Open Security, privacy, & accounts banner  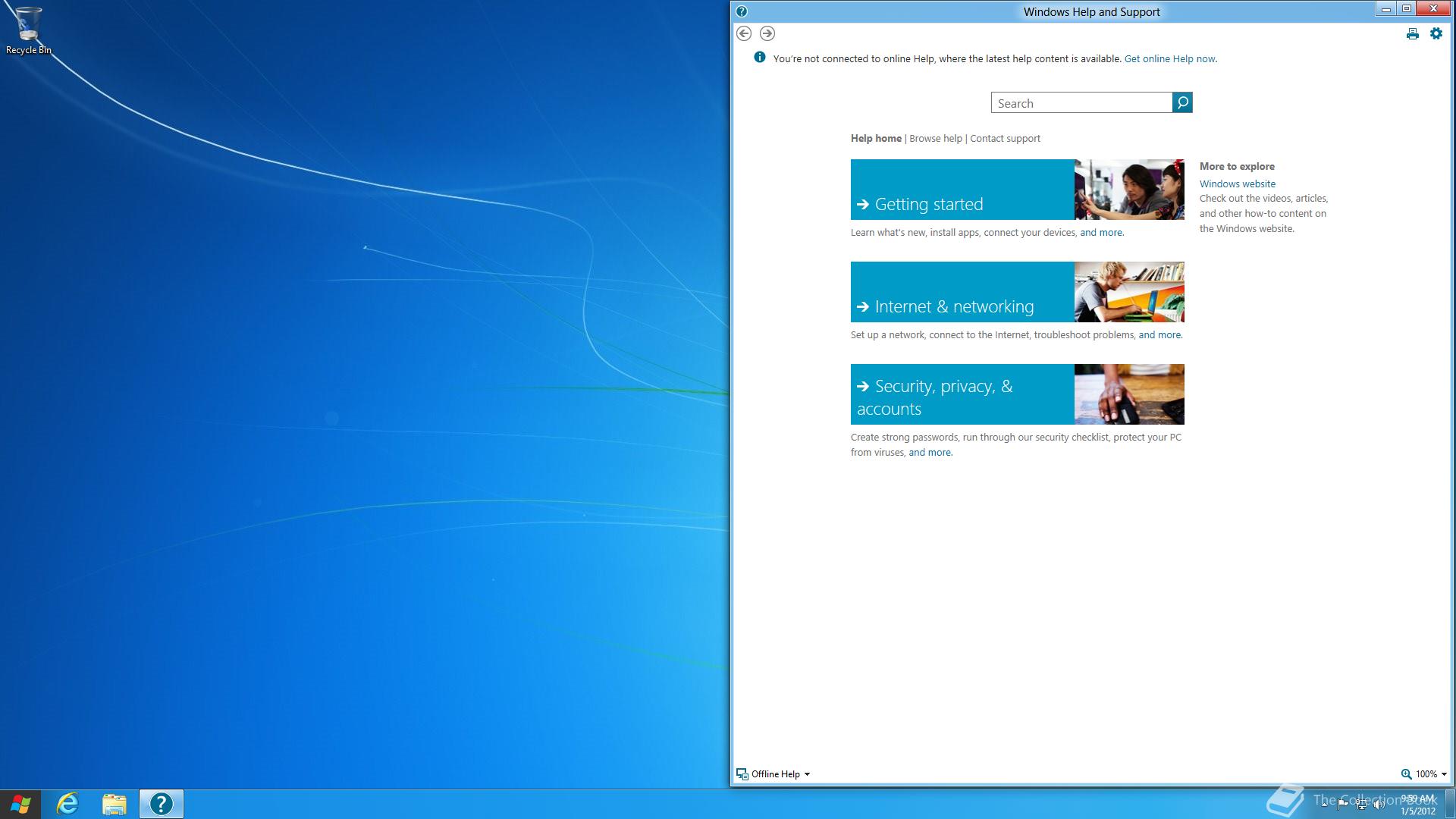[x=962, y=394]
